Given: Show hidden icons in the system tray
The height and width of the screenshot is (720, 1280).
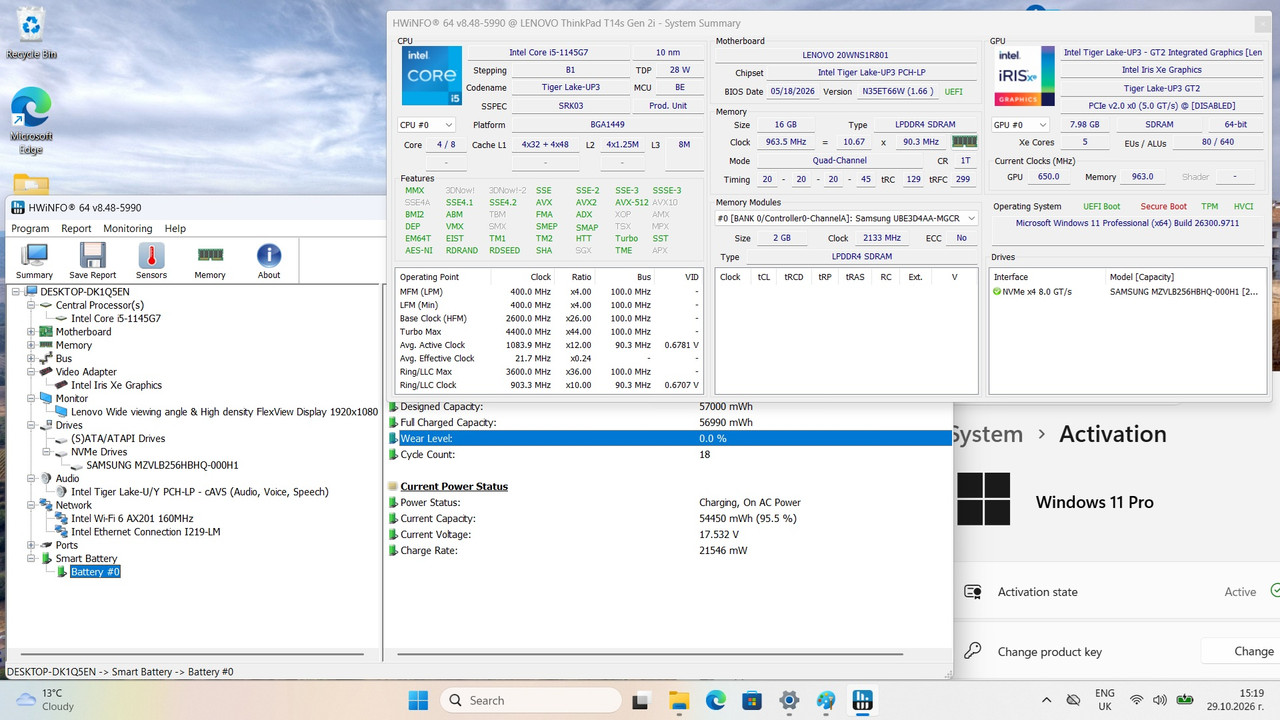Looking at the screenshot, I should point(1046,700).
